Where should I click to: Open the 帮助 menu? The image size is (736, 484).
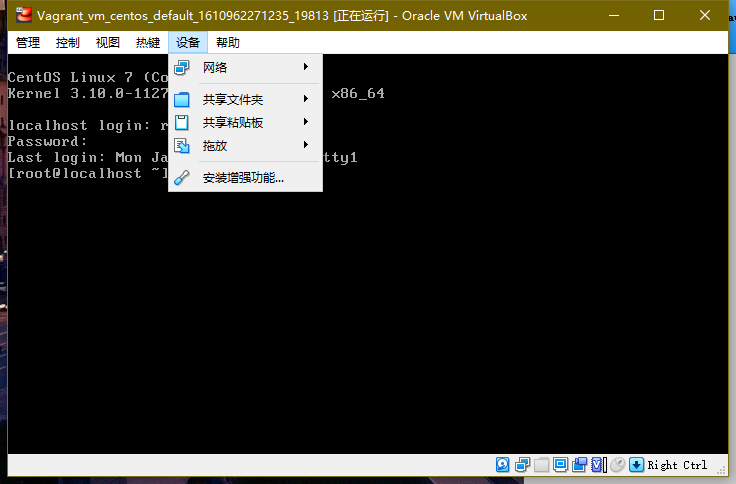[x=228, y=42]
